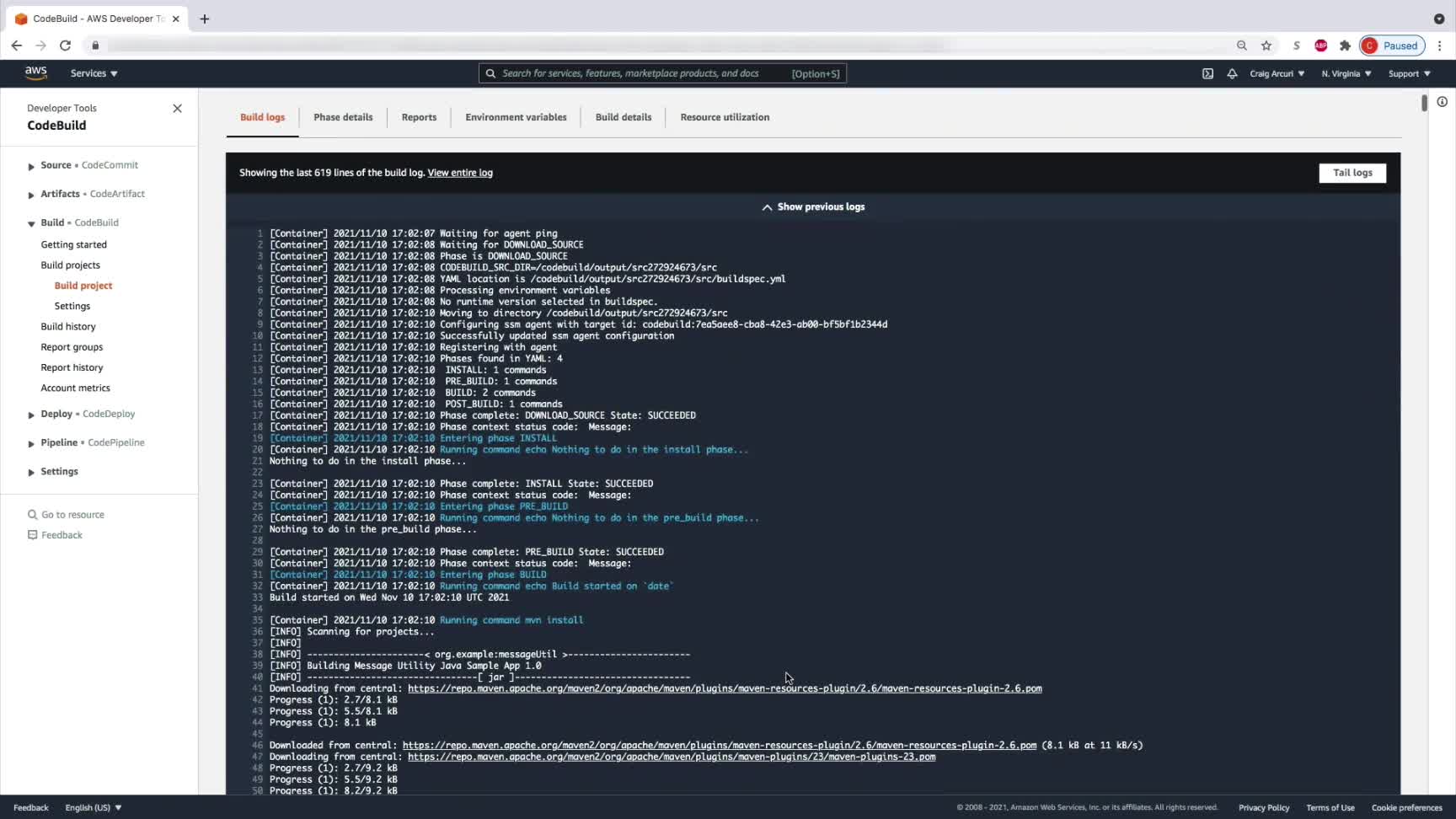This screenshot has width=1456, height=819.
Task: Expand the Artifacts CodeArtifact section
Action: (31, 195)
